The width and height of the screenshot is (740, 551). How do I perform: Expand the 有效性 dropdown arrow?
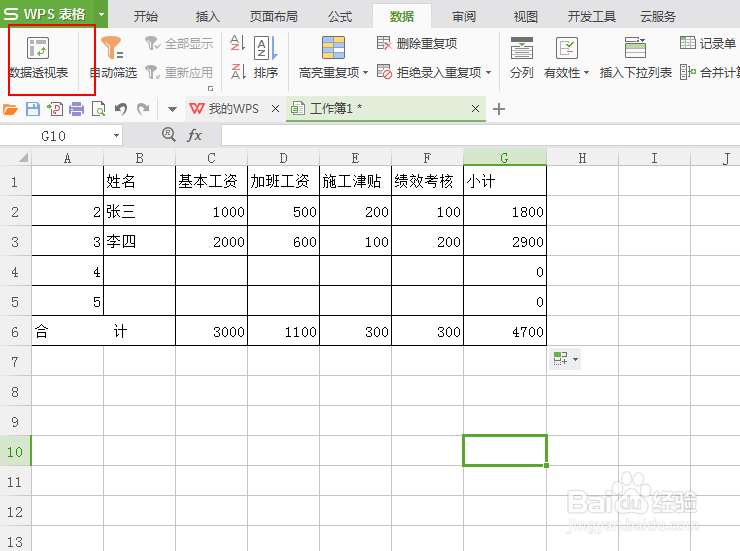point(587,73)
